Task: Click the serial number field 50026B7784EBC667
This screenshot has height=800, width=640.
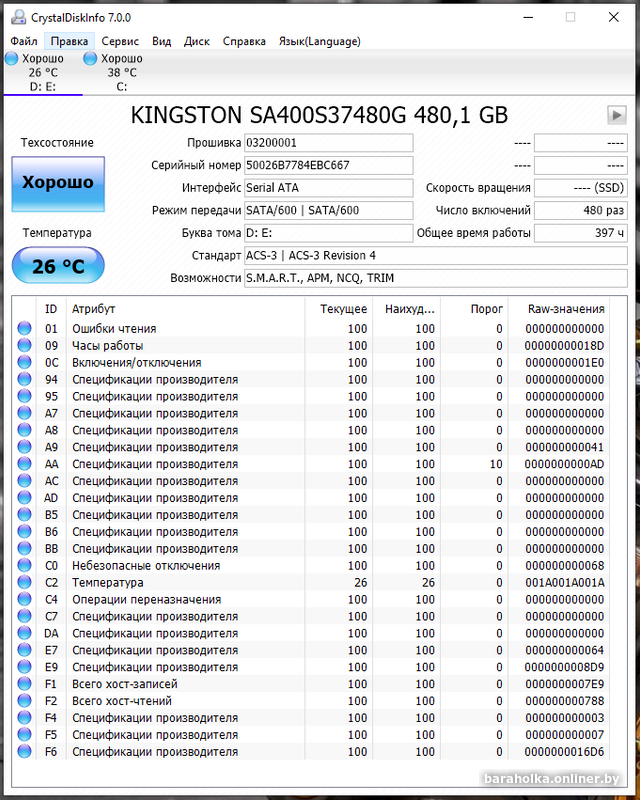Action: click(x=329, y=165)
